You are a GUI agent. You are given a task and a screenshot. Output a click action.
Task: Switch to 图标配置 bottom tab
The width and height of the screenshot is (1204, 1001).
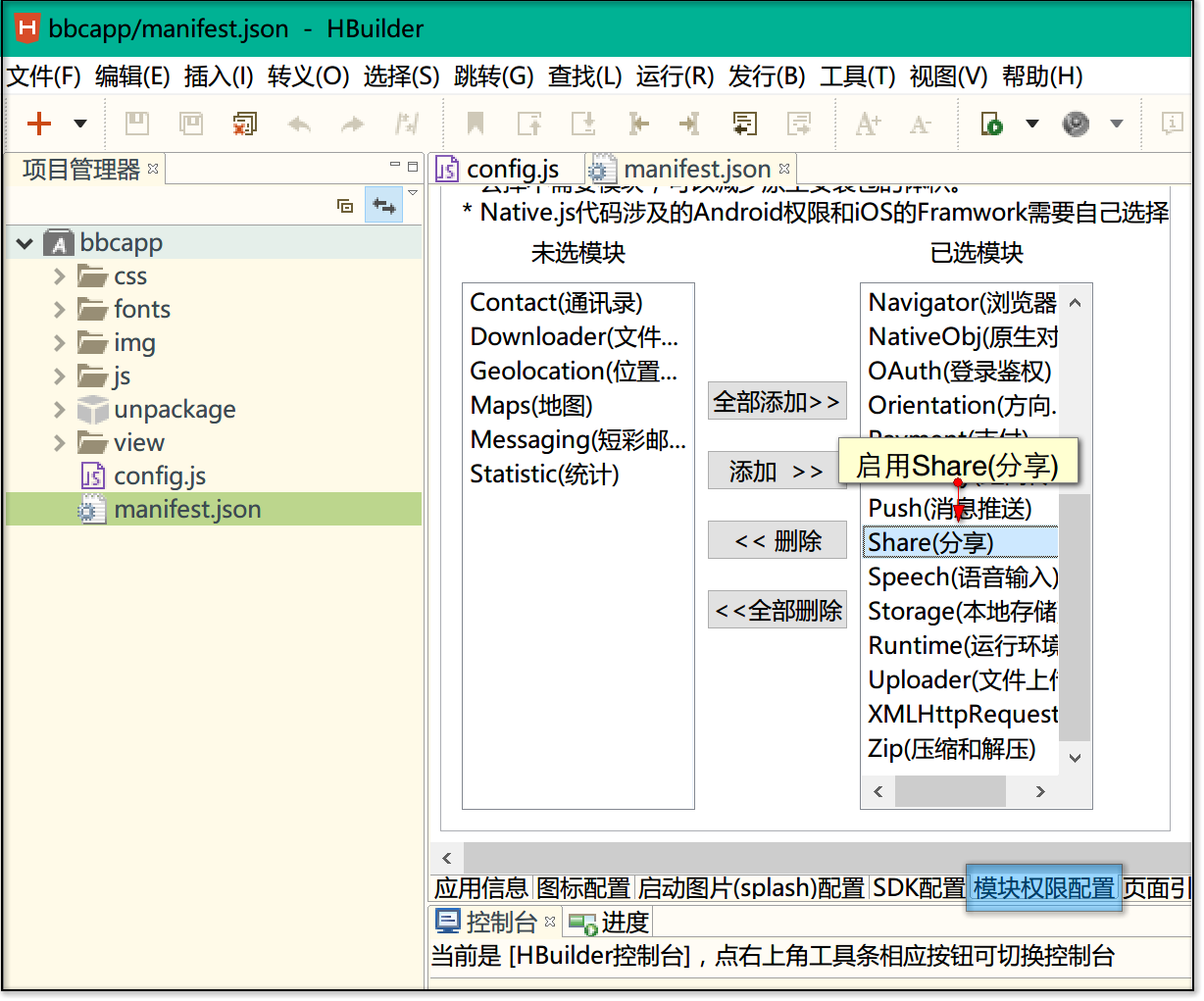click(x=583, y=888)
